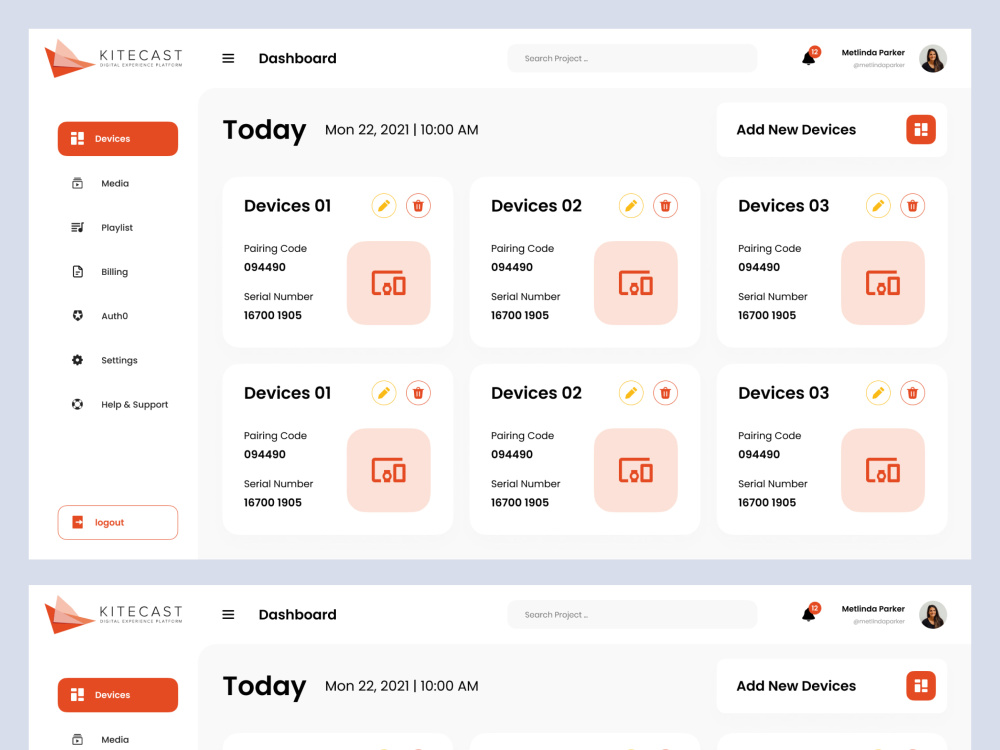Click orange grid icon beside top Add New Devices
1000x750 pixels.
pos(921,129)
